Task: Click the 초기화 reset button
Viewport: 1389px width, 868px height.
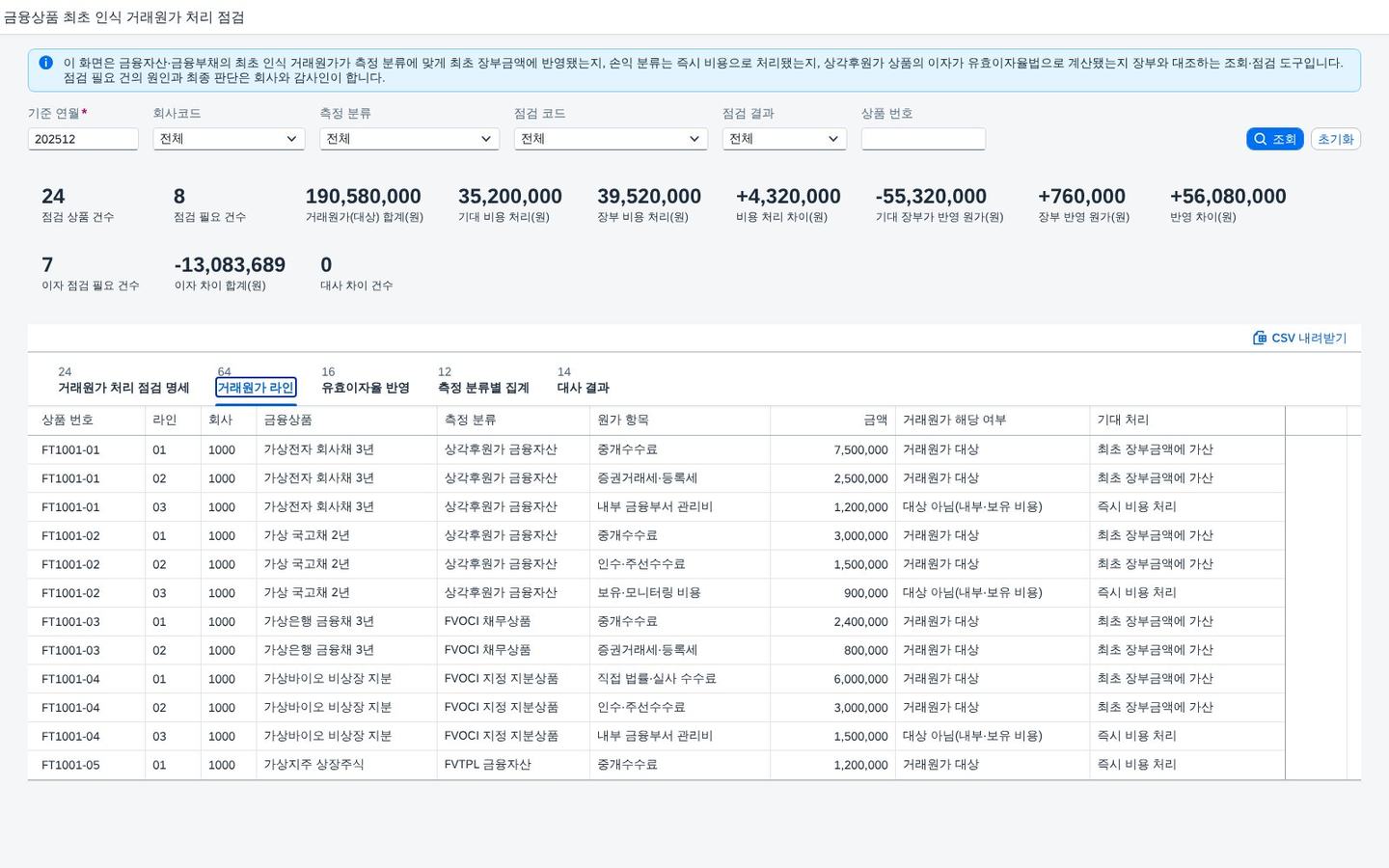Action: point(1336,139)
